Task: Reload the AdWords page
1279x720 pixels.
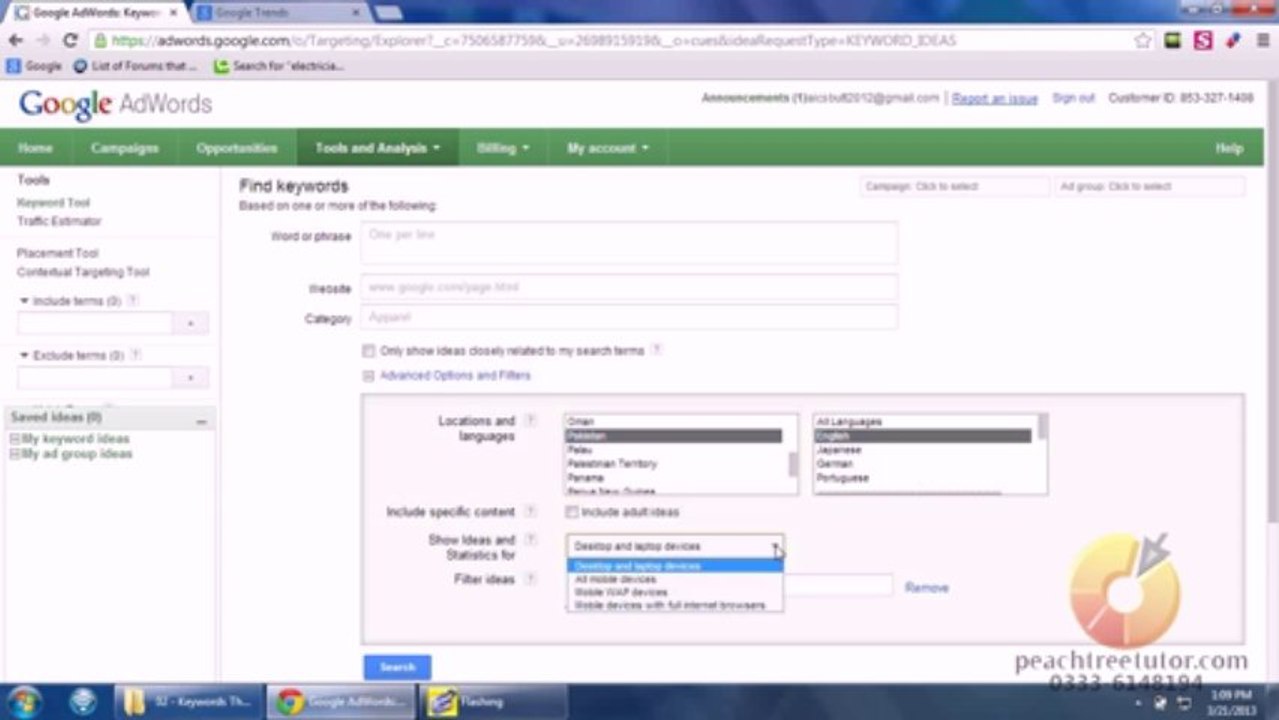Action: coord(70,41)
